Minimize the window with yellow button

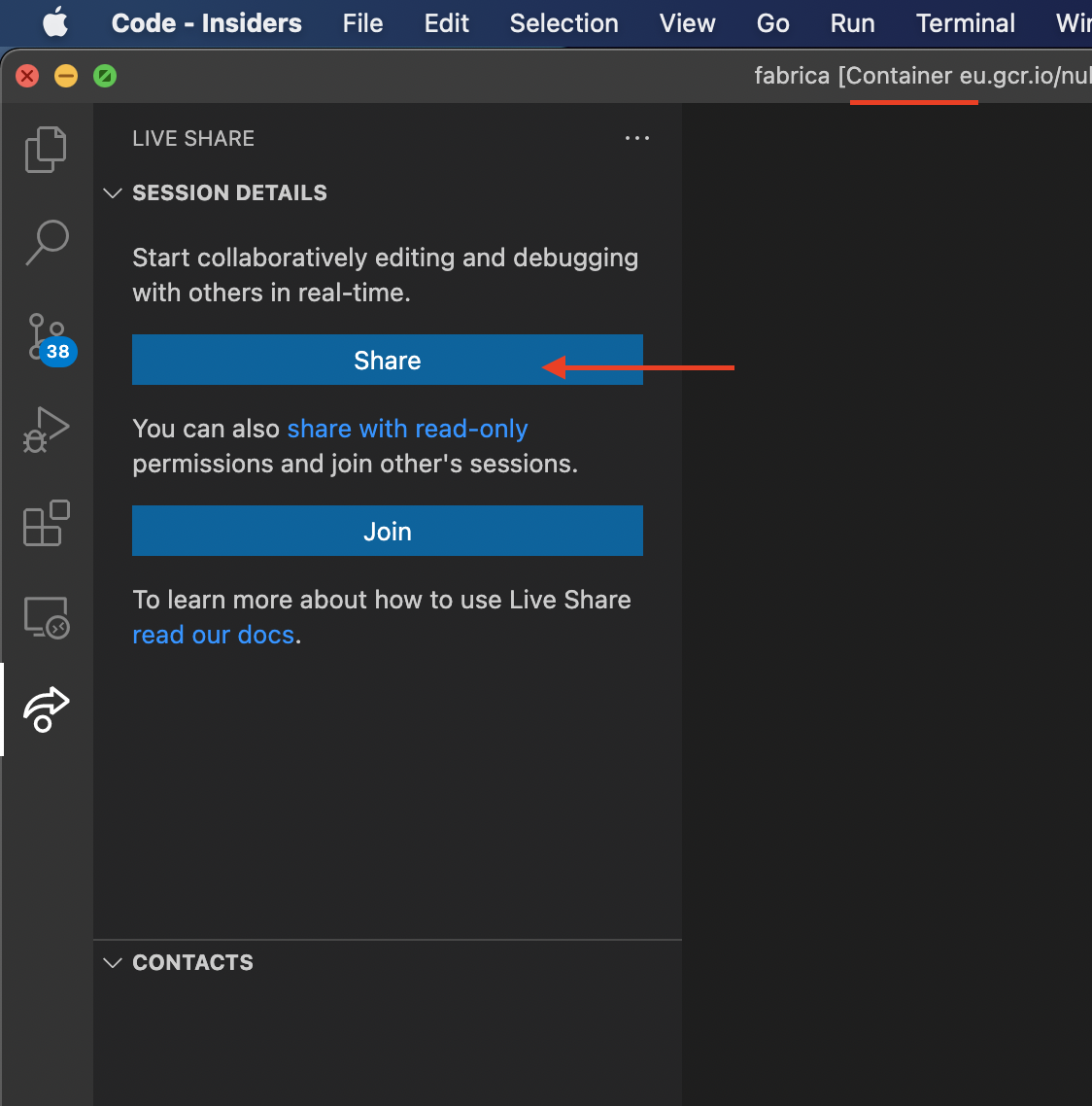point(66,76)
